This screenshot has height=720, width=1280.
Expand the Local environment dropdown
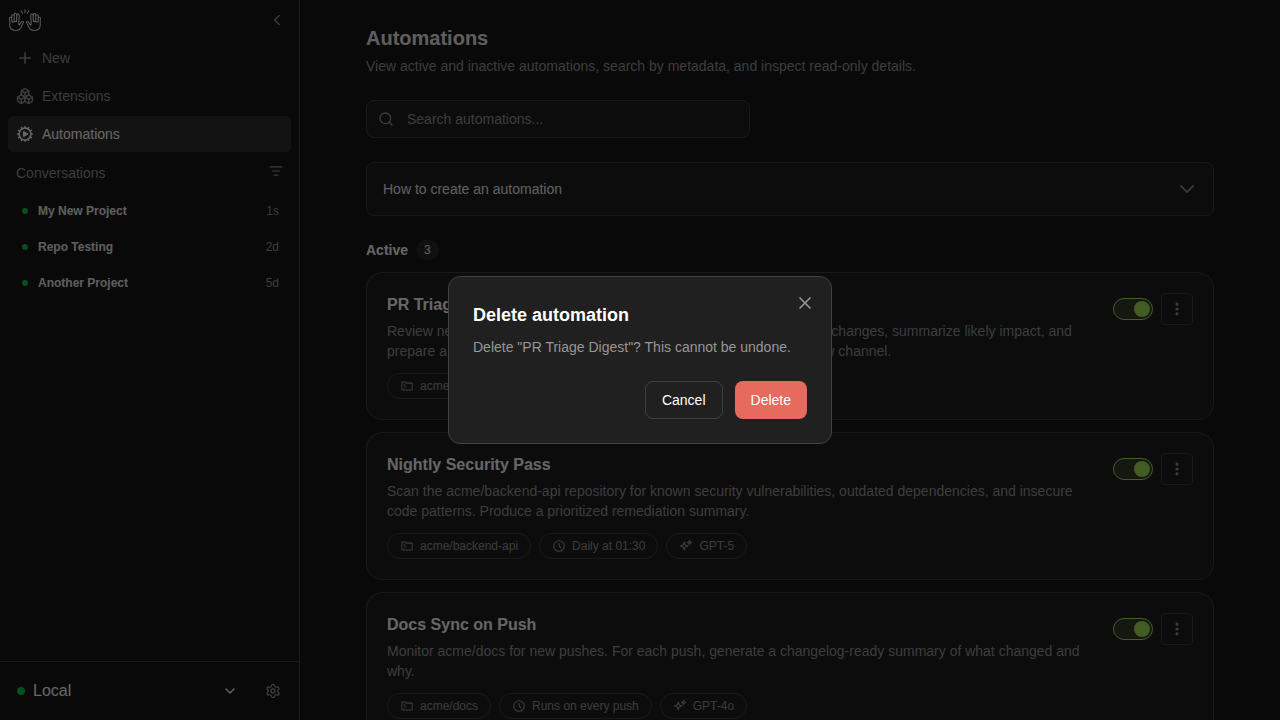pos(127,691)
